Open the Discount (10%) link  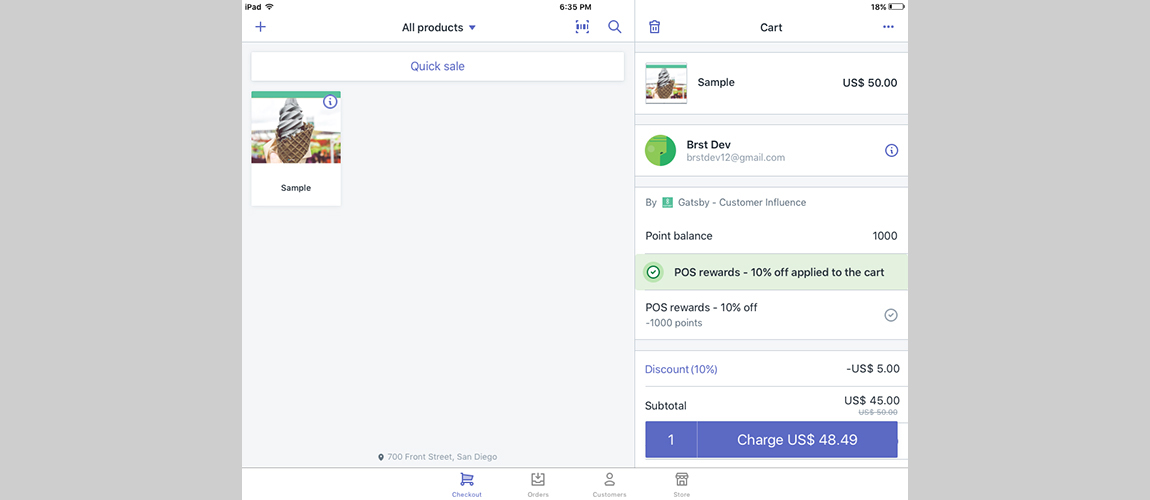[681, 369]
